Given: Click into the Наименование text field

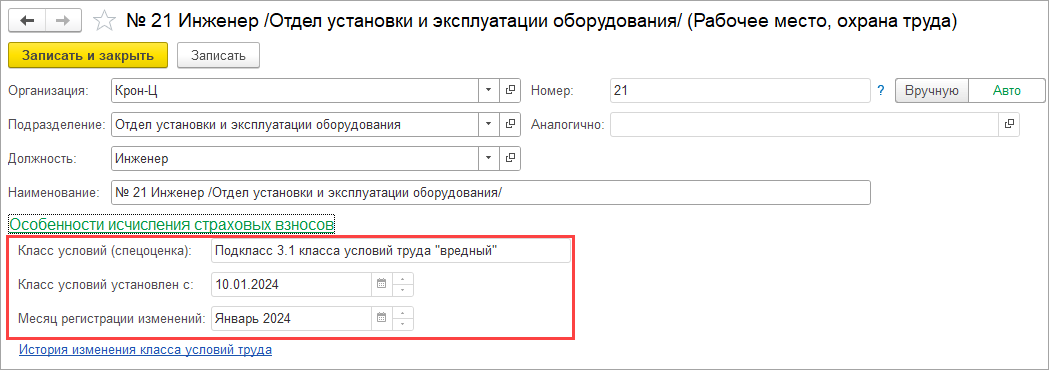Looking at the screenshot, I should point(490,193).
